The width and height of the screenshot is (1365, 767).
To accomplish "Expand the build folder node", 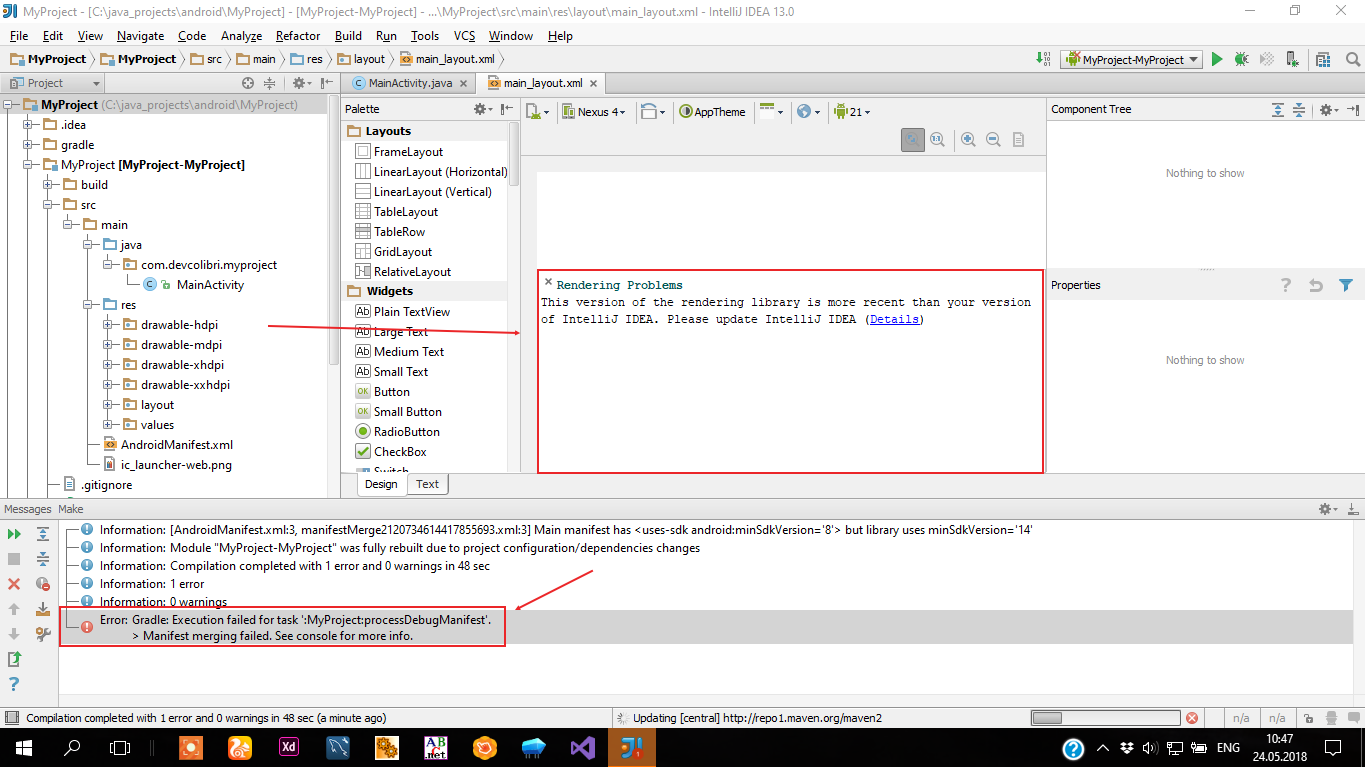I will coord(48,185).
